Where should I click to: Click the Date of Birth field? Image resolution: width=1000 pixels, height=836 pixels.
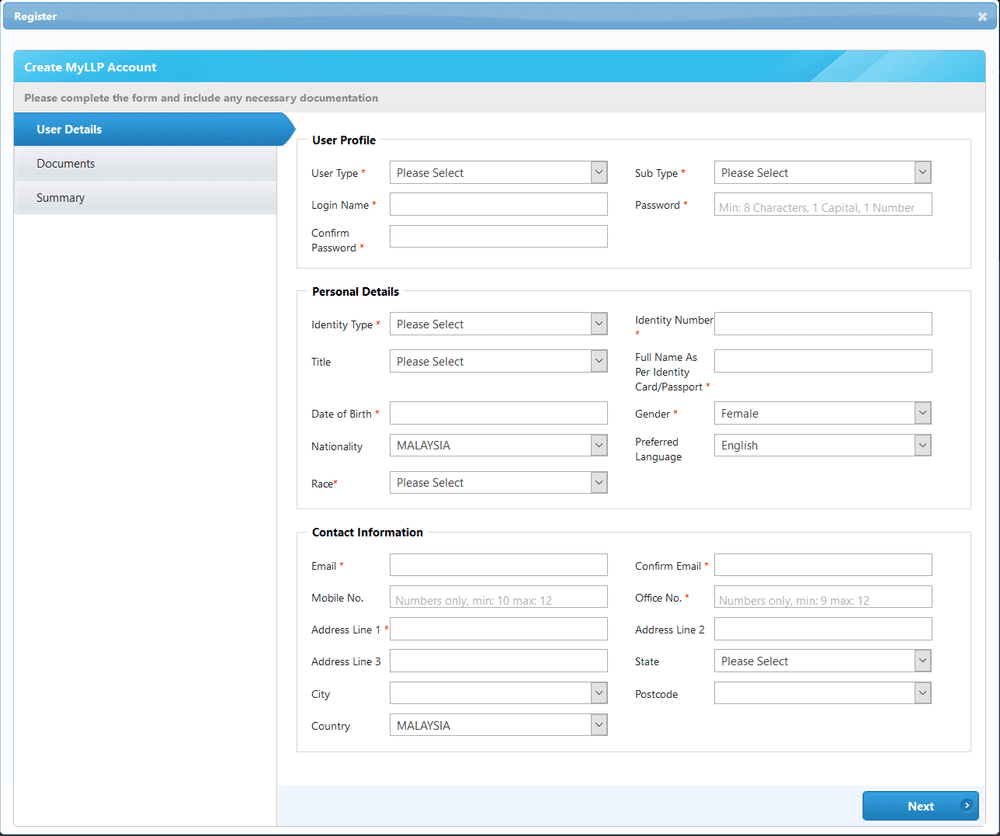coord(498,413)
